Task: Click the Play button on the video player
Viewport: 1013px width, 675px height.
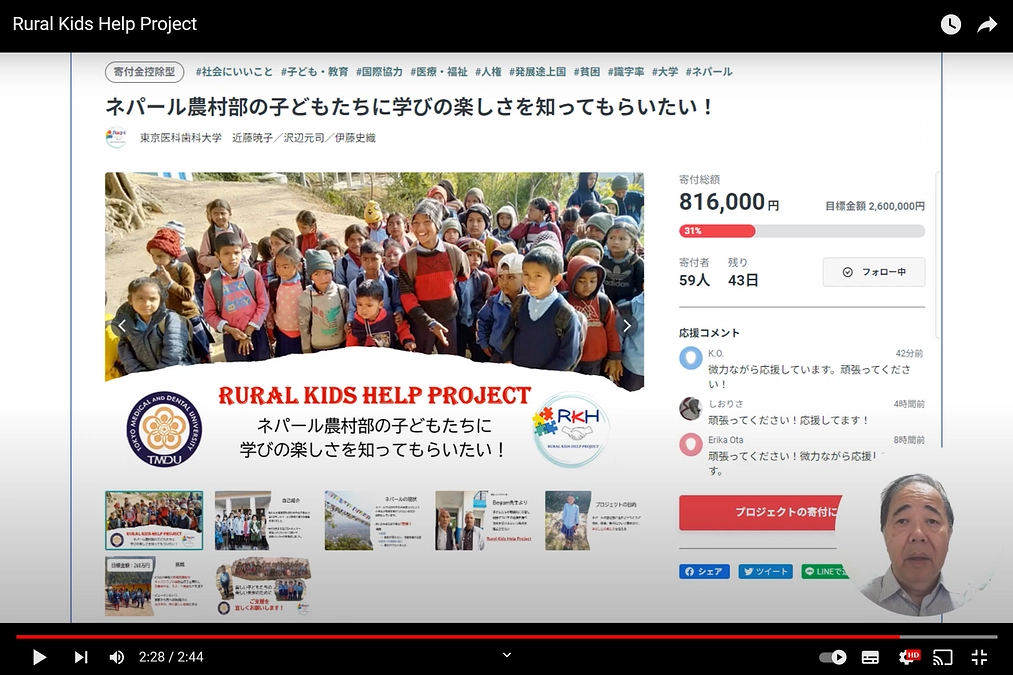Action: pos(39,657)
